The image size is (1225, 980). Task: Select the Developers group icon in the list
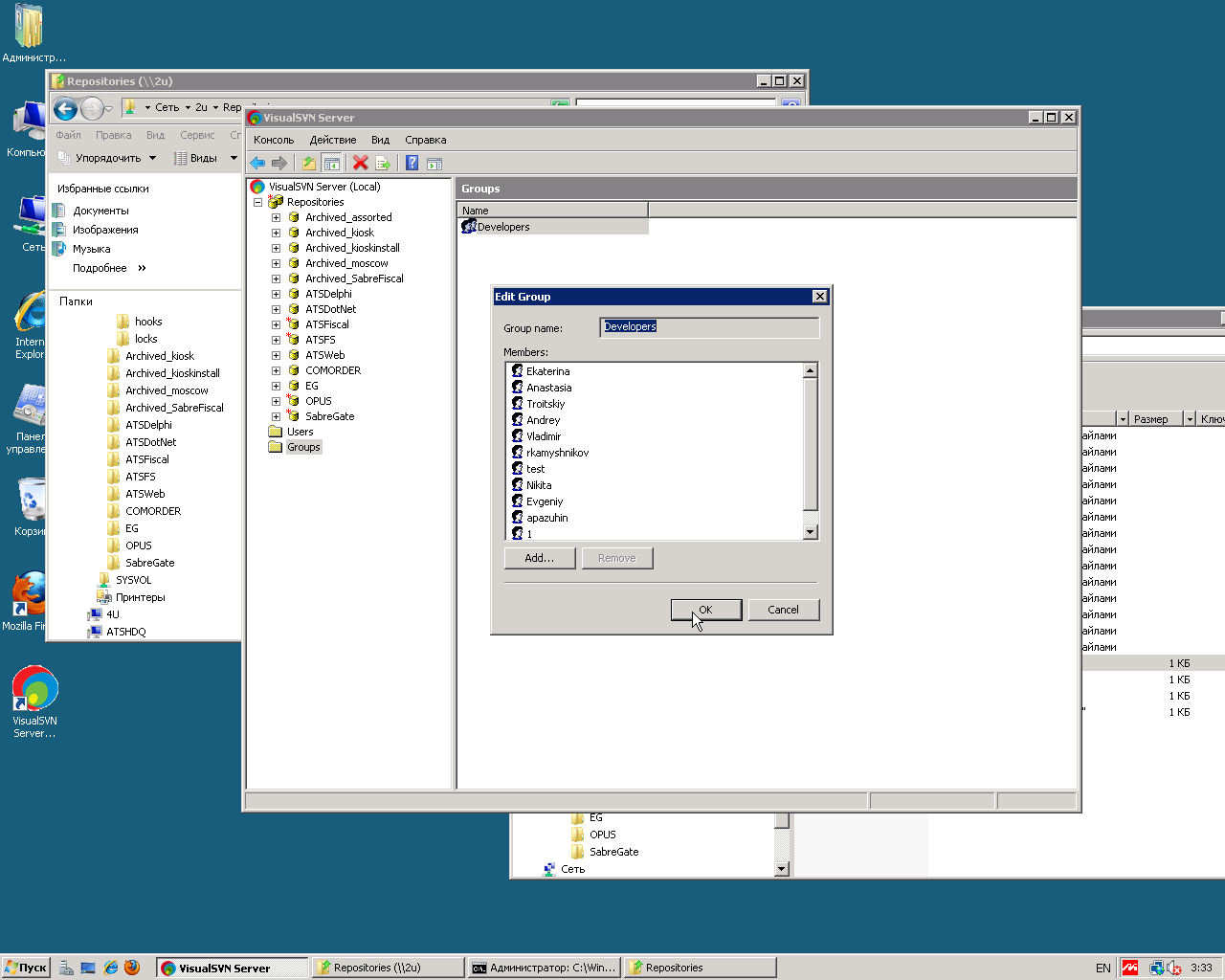pyautogui.click(x=469, y=227)
